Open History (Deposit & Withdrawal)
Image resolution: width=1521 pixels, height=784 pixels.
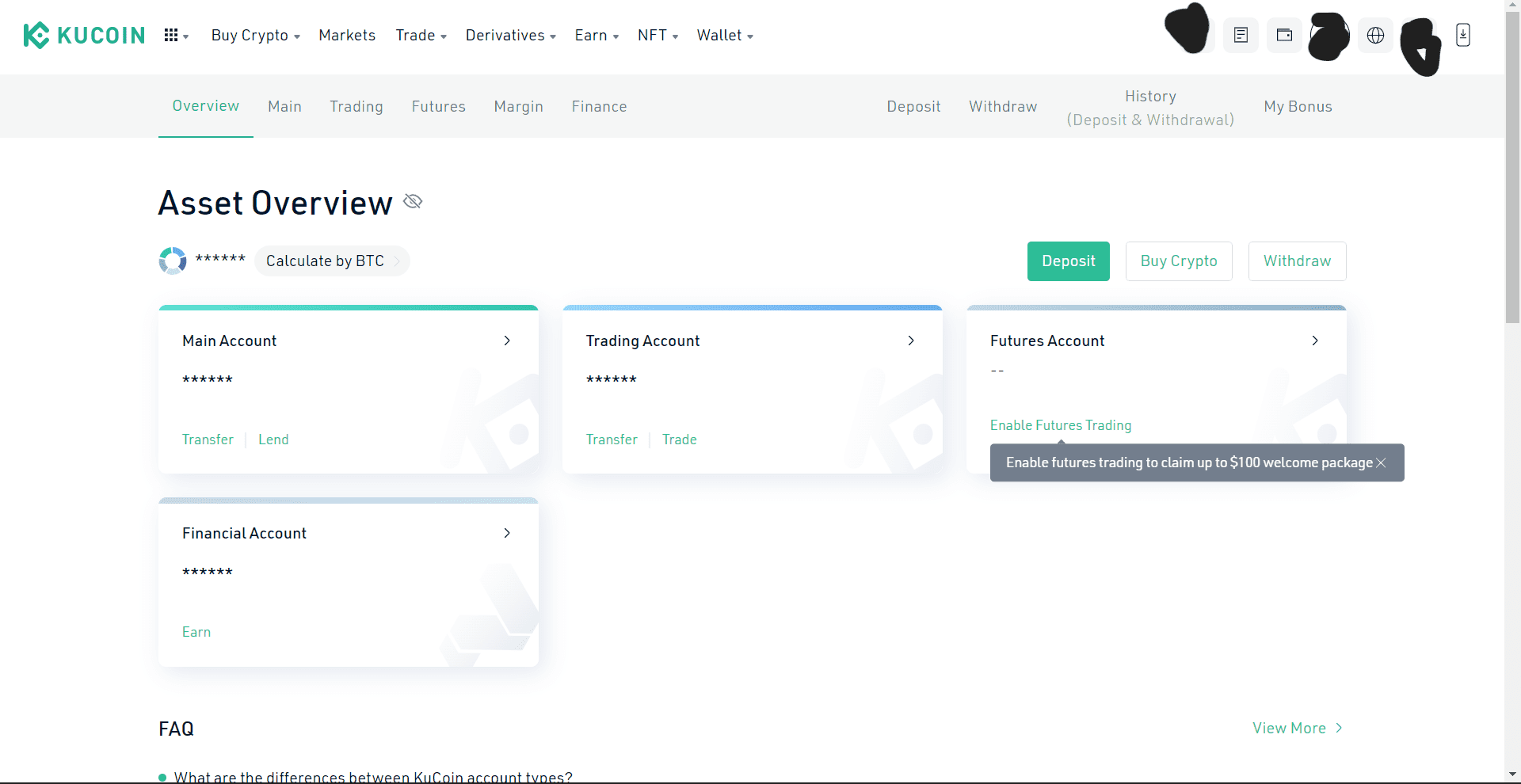pyautogui.click(x=1150, y=108)
